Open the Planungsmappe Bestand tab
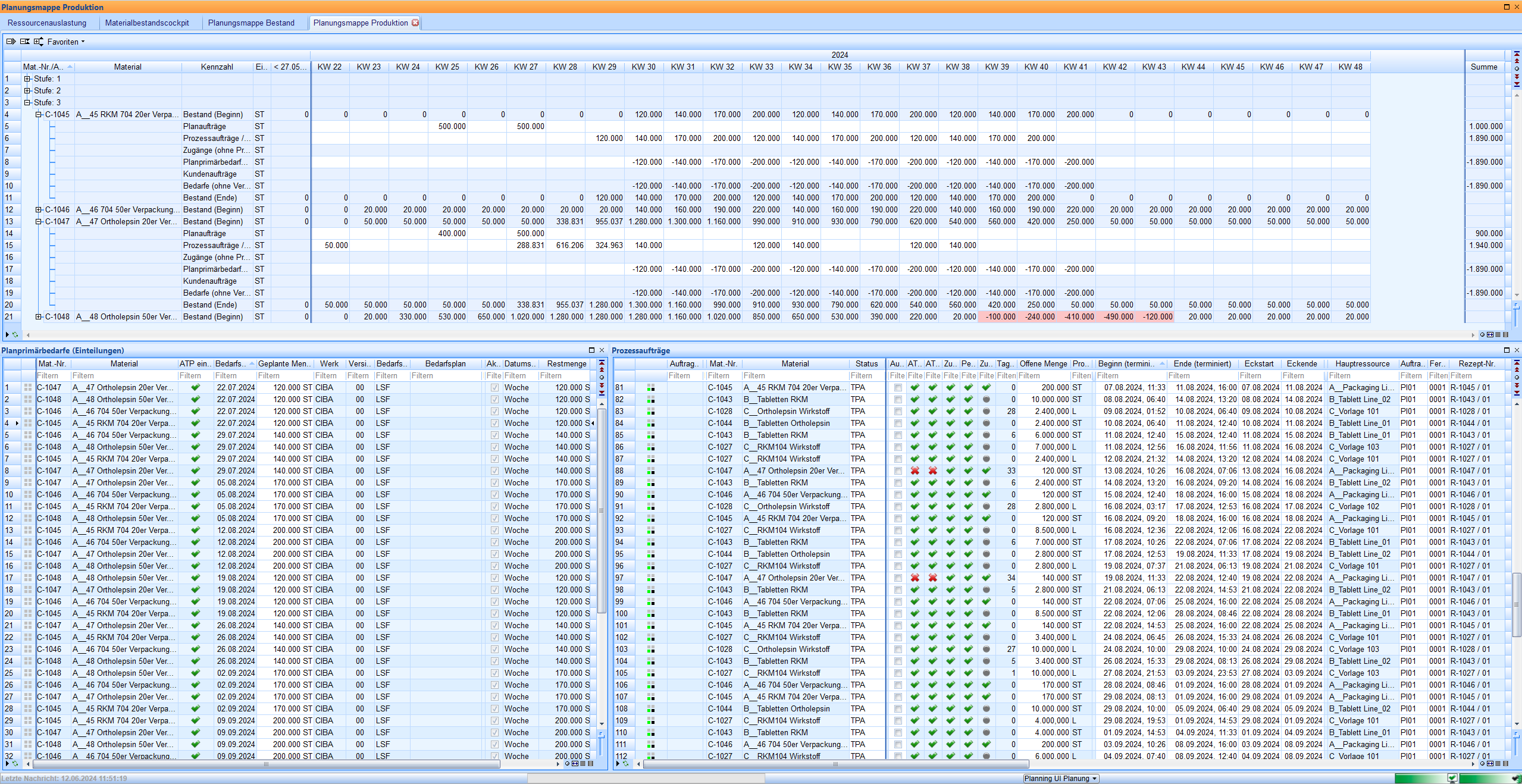Screen dimensions: 1522x784 [x=252, y=23]
